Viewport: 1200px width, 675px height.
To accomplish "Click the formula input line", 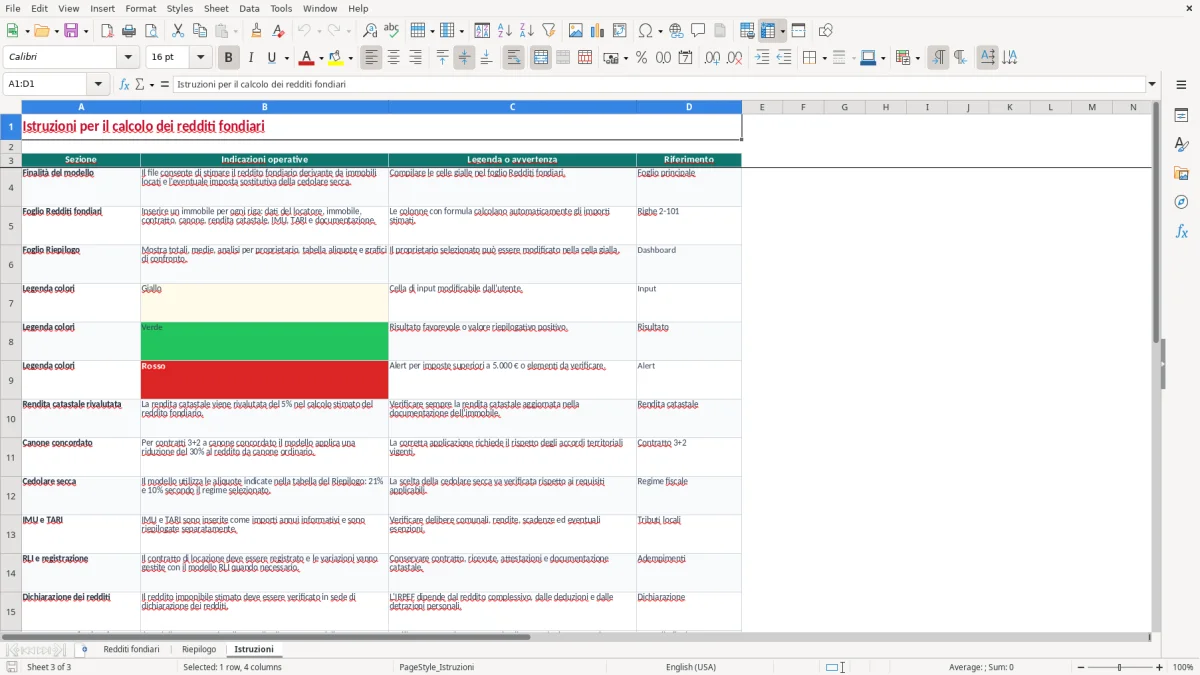I will [x=659, y=84].
